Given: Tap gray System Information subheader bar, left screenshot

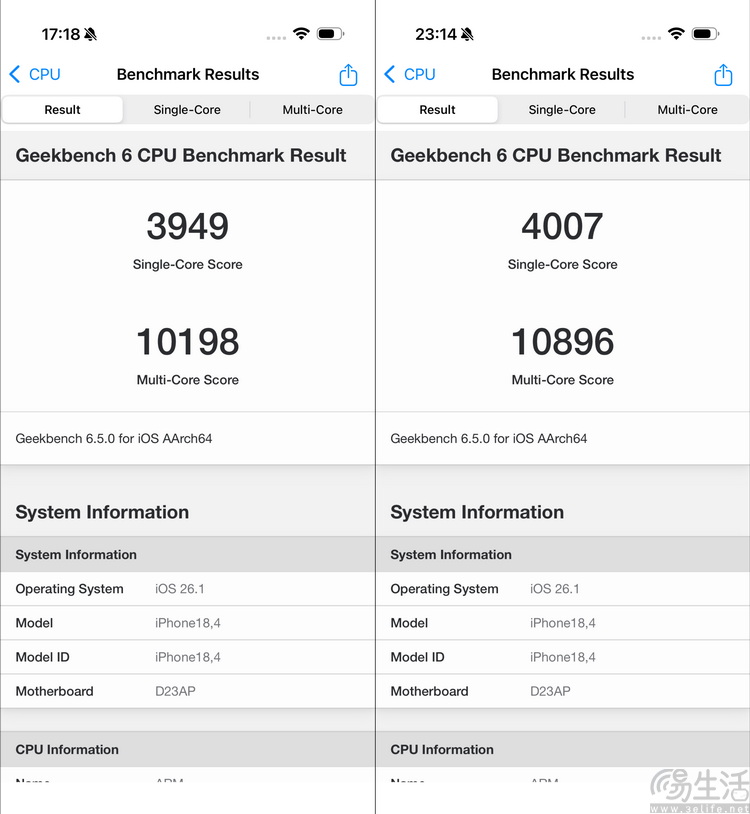Looking at the screenshot, I should click(x=187, y=554).
